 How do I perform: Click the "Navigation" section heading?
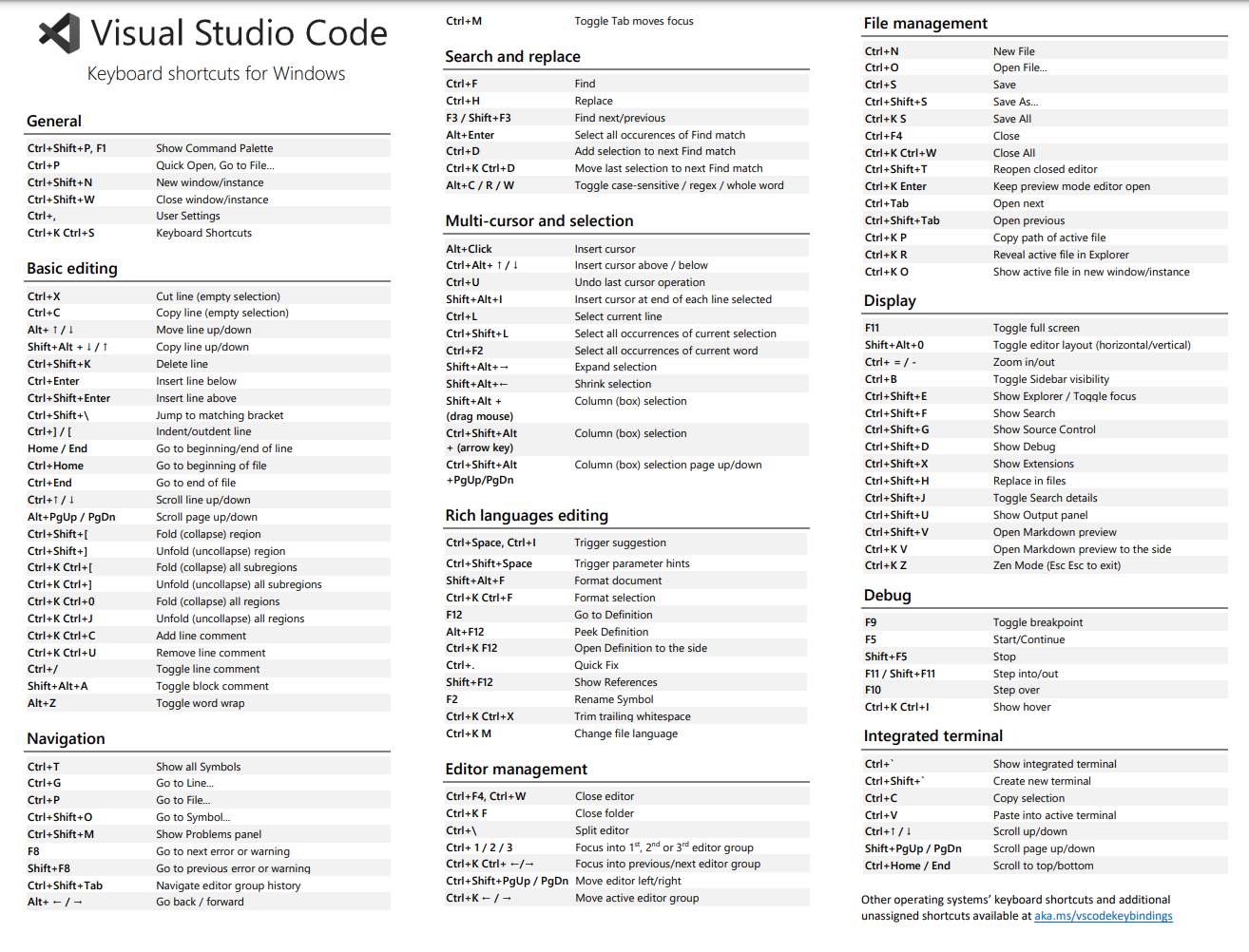point(66,739)
